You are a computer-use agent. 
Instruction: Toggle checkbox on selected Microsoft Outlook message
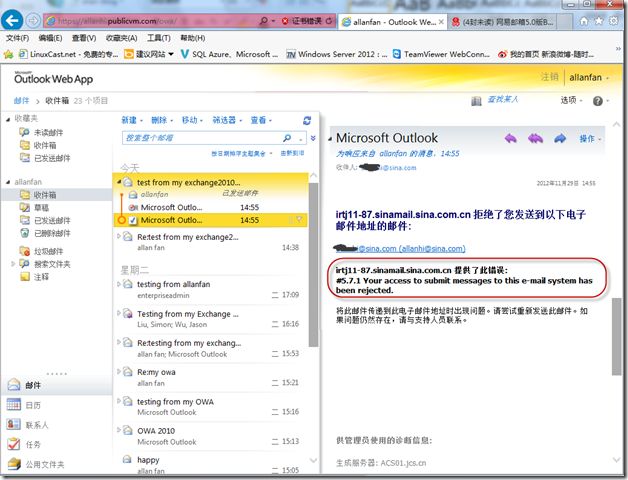(132, 220)
